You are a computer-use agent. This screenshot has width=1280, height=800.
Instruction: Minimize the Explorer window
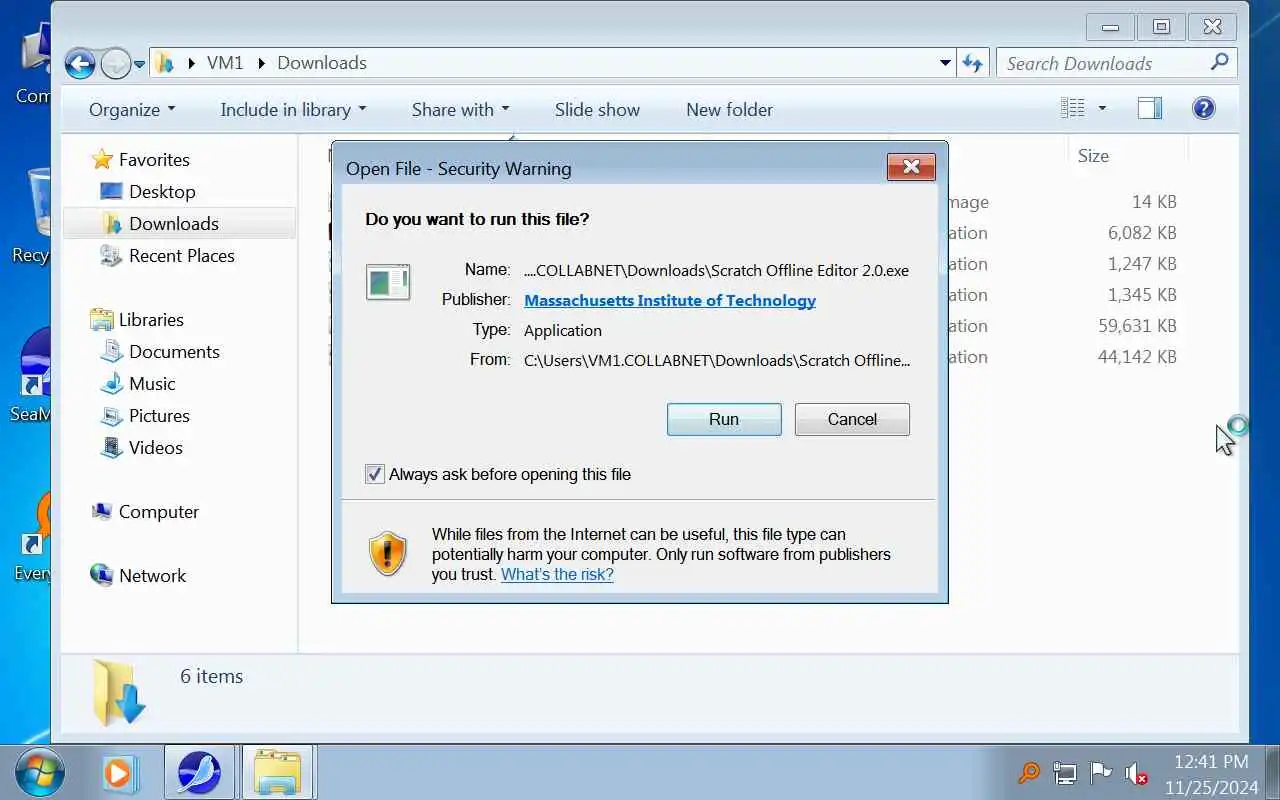click(x=1109, y=27)
